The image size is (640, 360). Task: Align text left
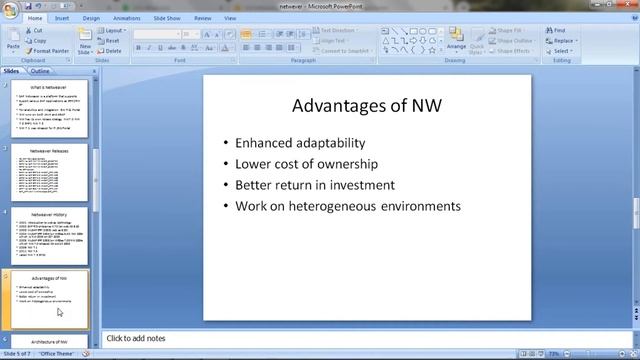[x=246, y=48]
